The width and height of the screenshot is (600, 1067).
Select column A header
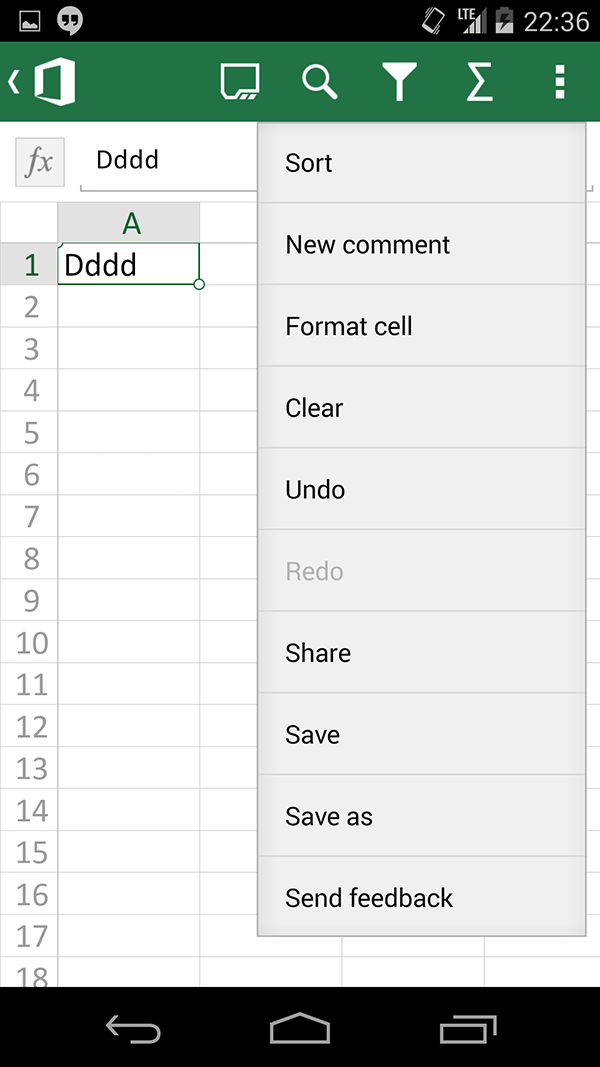[x=129, y=223]
